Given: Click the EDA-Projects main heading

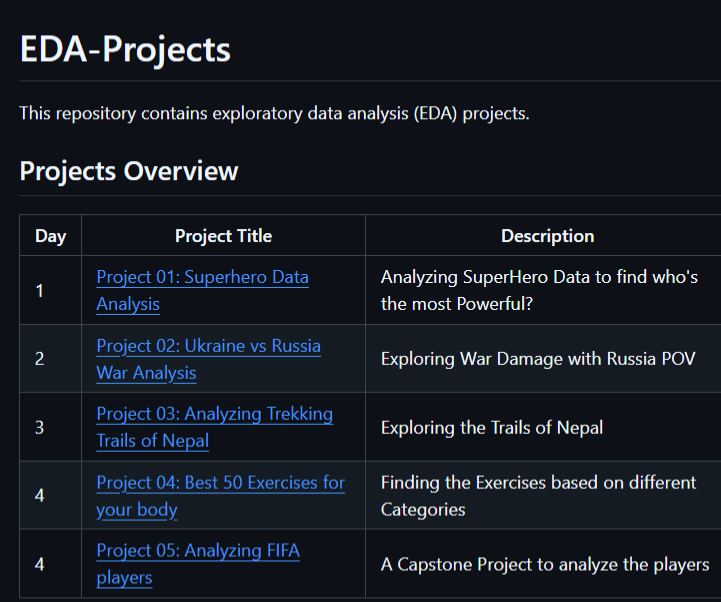Looking at the screenshot, I should (x=125, y=49).
